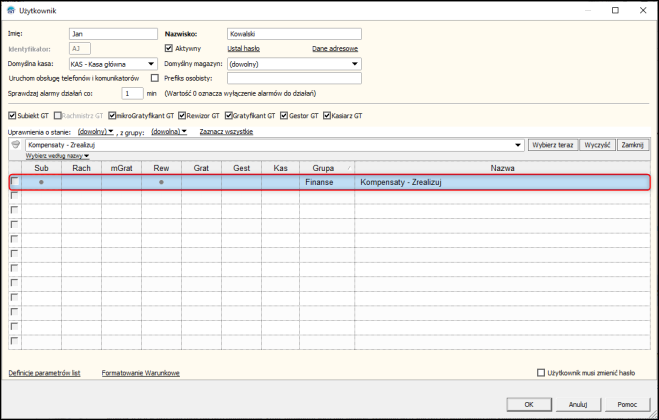Open the Kompensaty - Zrealizuj search dropdown arrow
The width and height of the screenshot is (659, 420).
pyautogui.click(x=518, y=145)
